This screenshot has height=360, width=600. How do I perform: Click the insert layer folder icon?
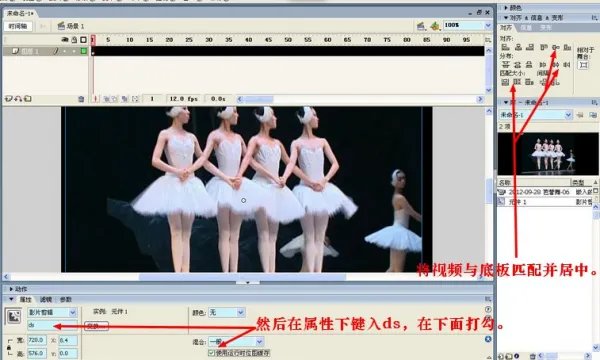click(28, 99)
